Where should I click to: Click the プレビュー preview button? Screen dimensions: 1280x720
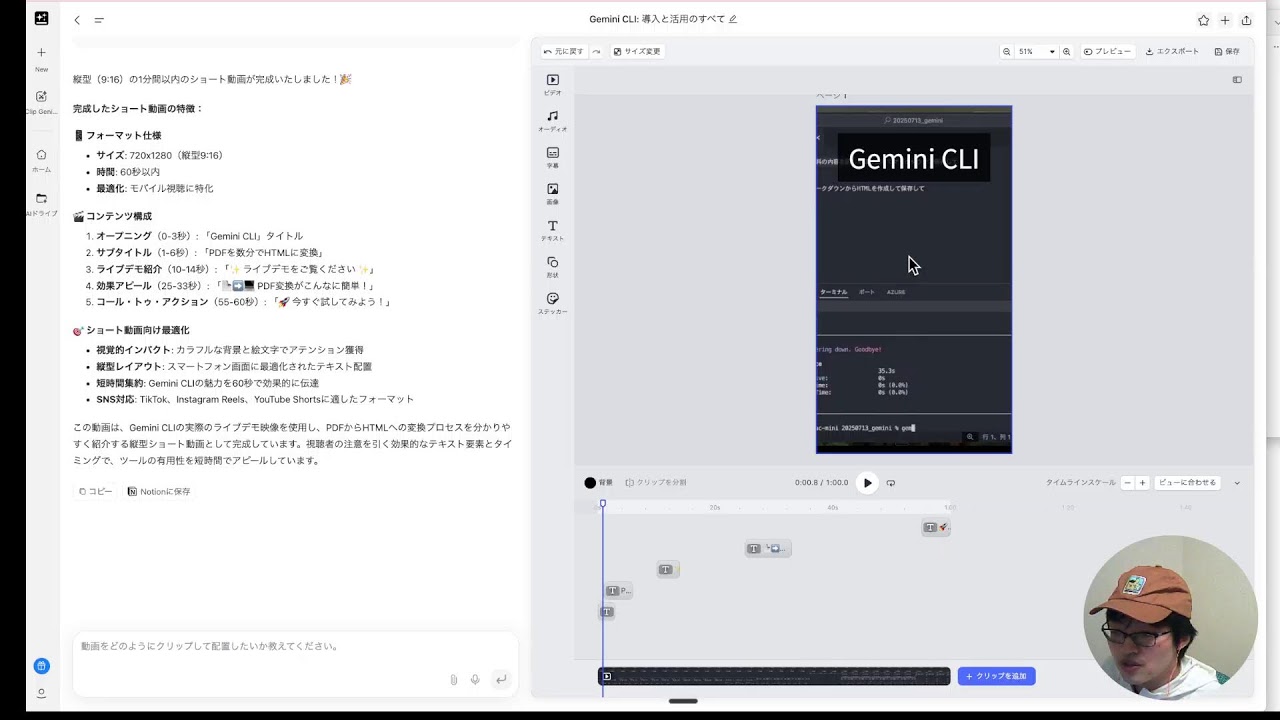[1107, 51]
